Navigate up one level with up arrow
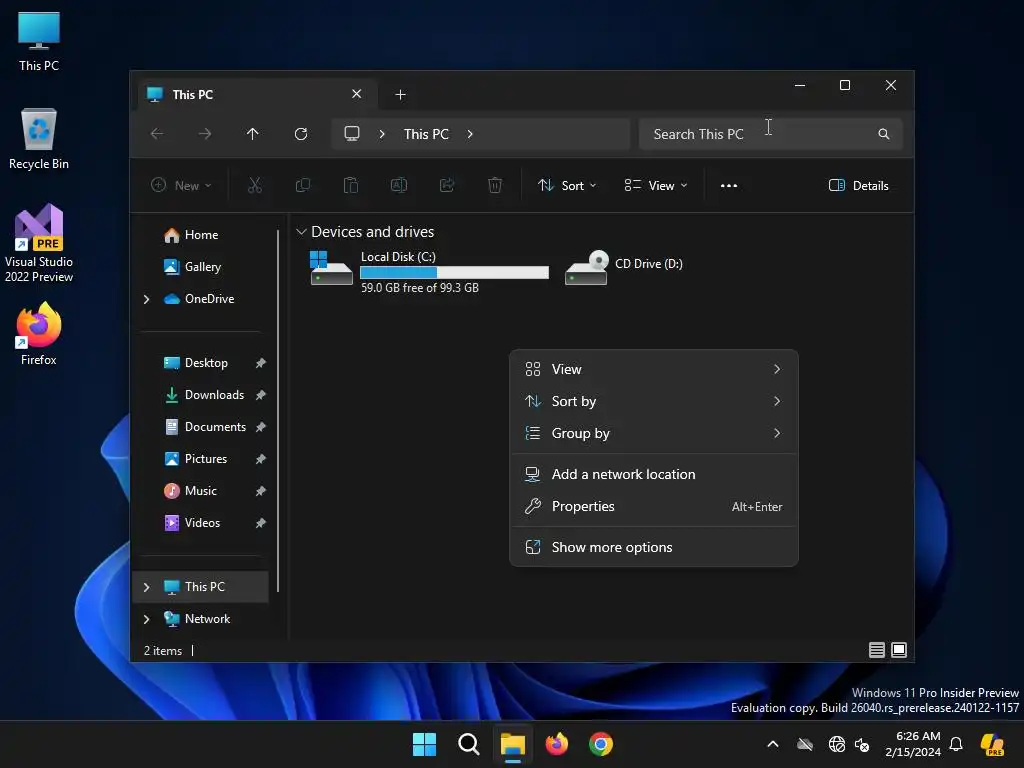 coord(253,134)
